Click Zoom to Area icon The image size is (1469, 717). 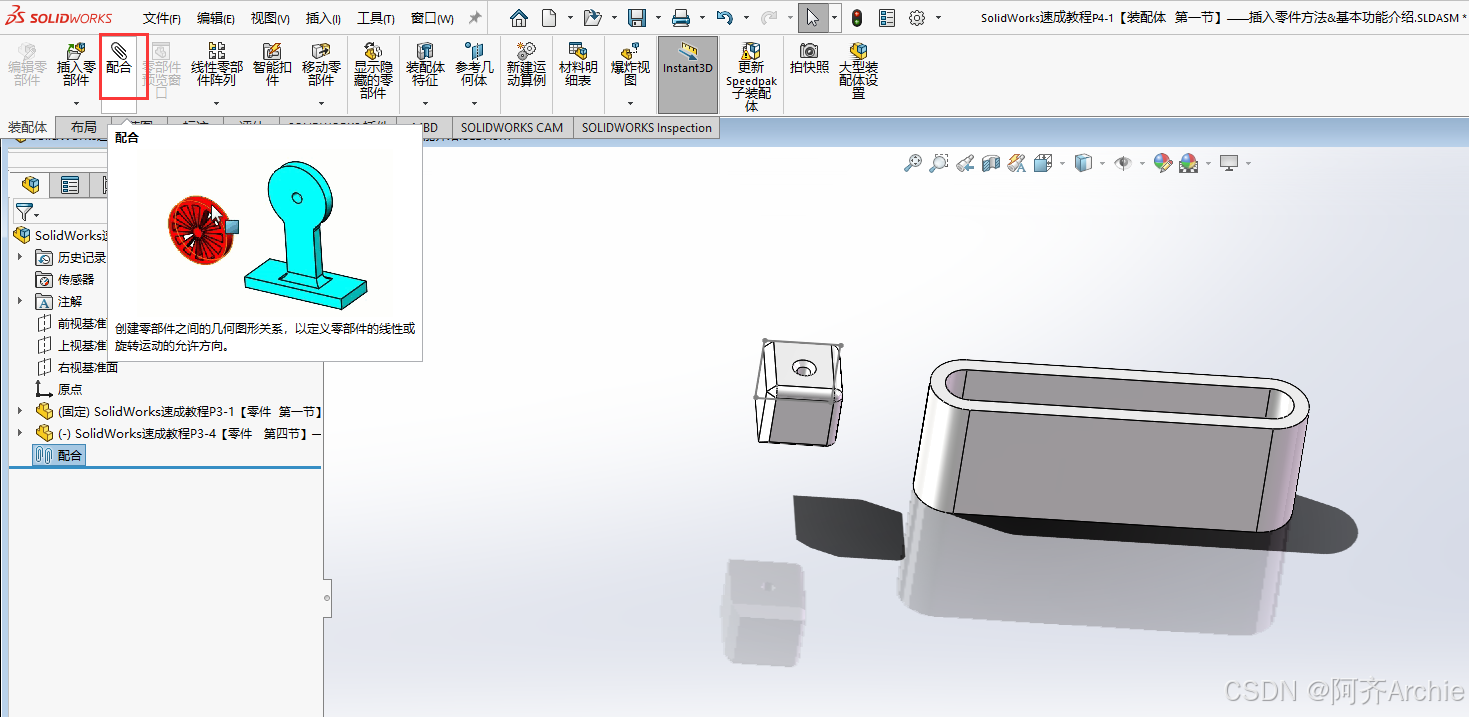pyautogui.click(x=939, y=163)
